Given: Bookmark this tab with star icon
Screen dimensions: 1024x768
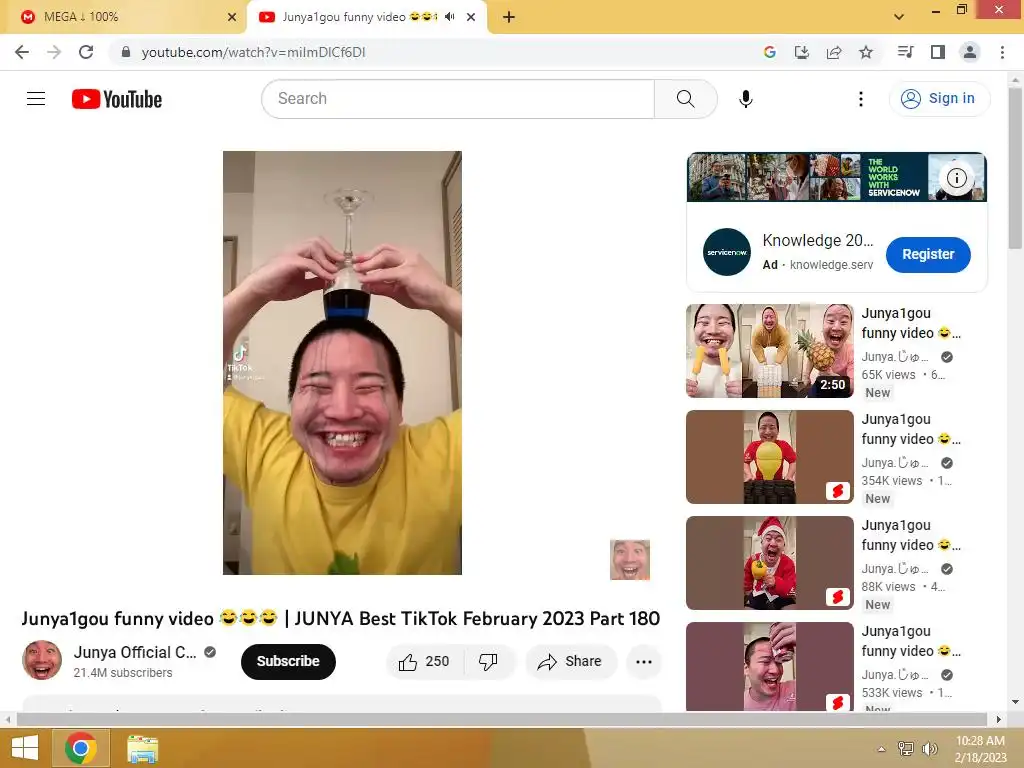Looking at the screenshot, I should point(866,52).
